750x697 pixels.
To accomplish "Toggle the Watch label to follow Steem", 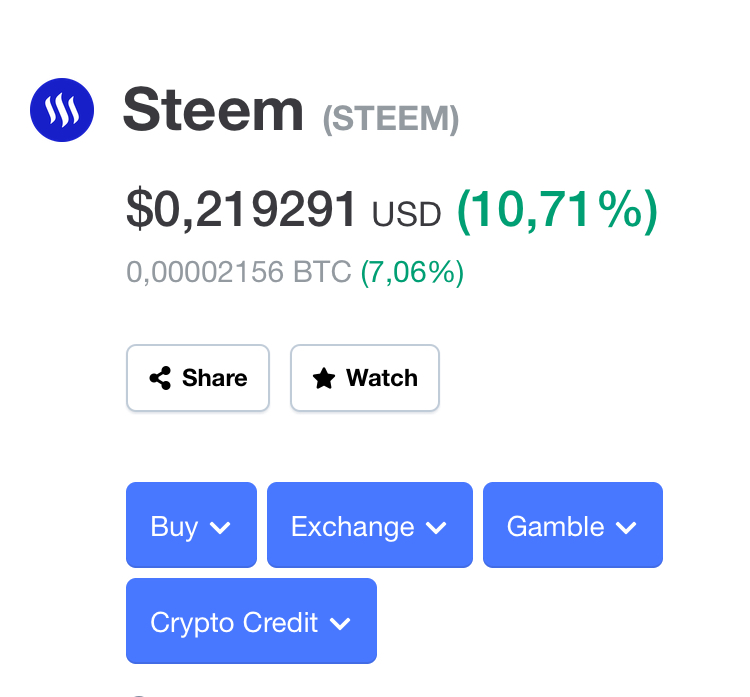I will click(382, 378).
